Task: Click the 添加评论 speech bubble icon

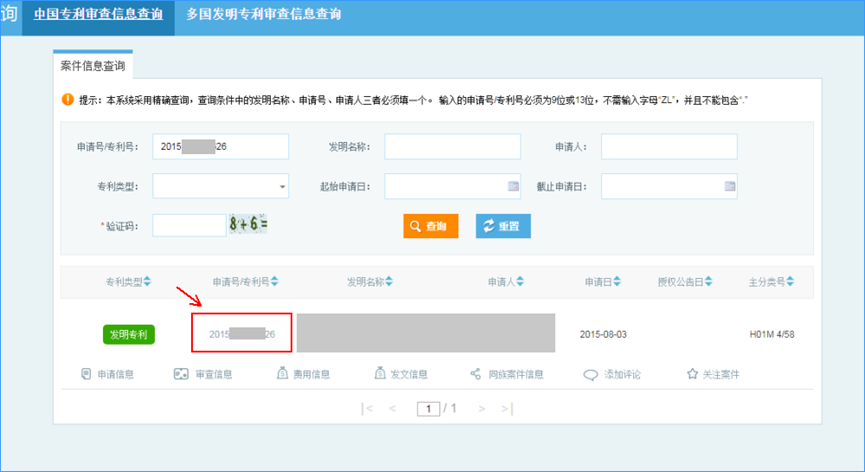Action: (x=590, y=375)
